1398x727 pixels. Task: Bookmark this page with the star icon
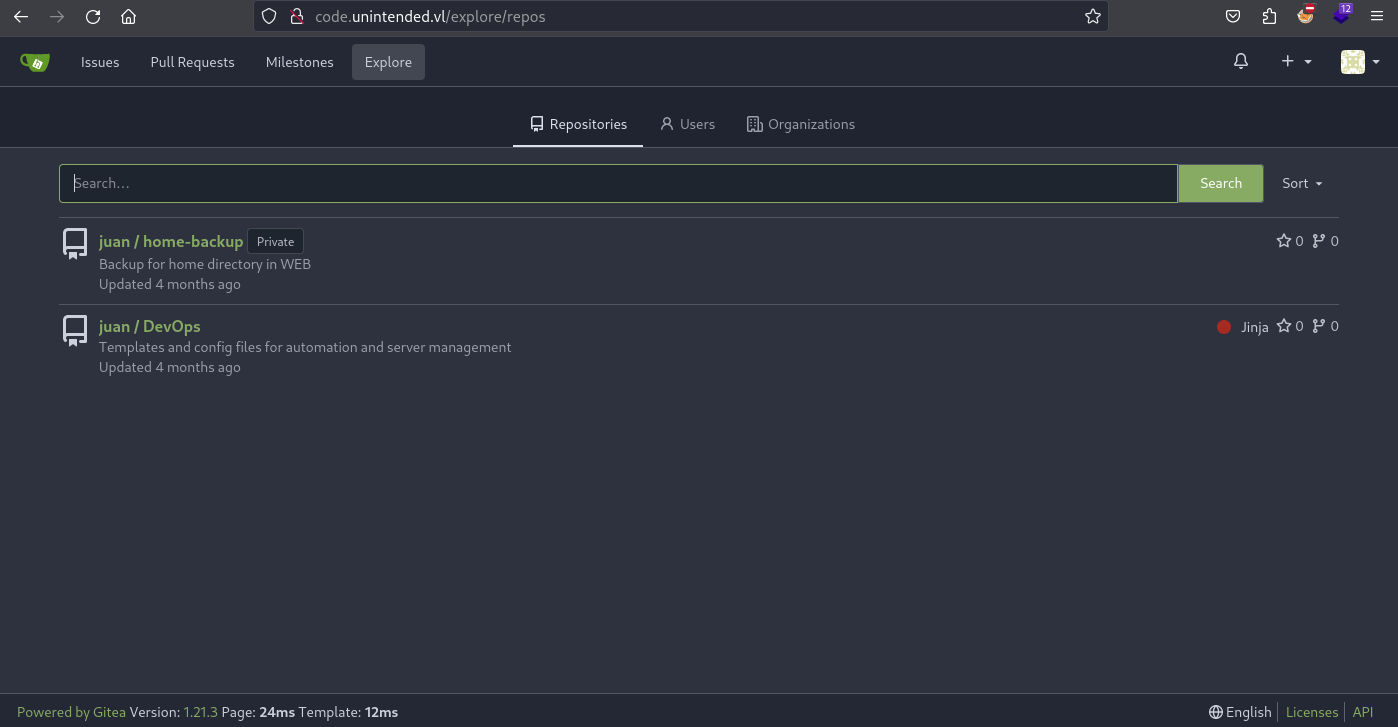click(x=1092, y=17)
